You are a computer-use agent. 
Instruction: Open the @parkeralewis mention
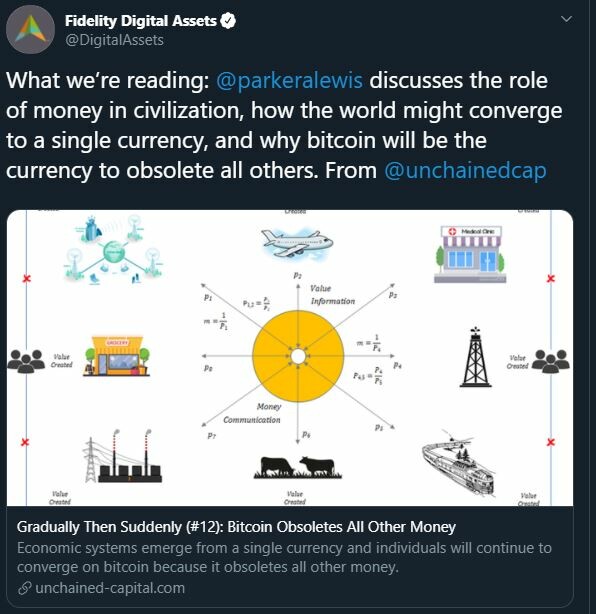point(289,81)
